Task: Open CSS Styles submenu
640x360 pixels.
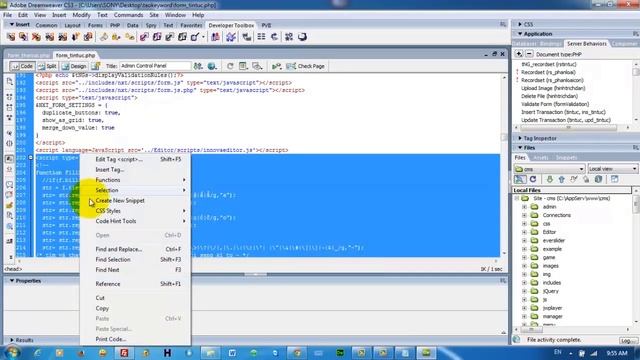Action: [x=135, y=211]
